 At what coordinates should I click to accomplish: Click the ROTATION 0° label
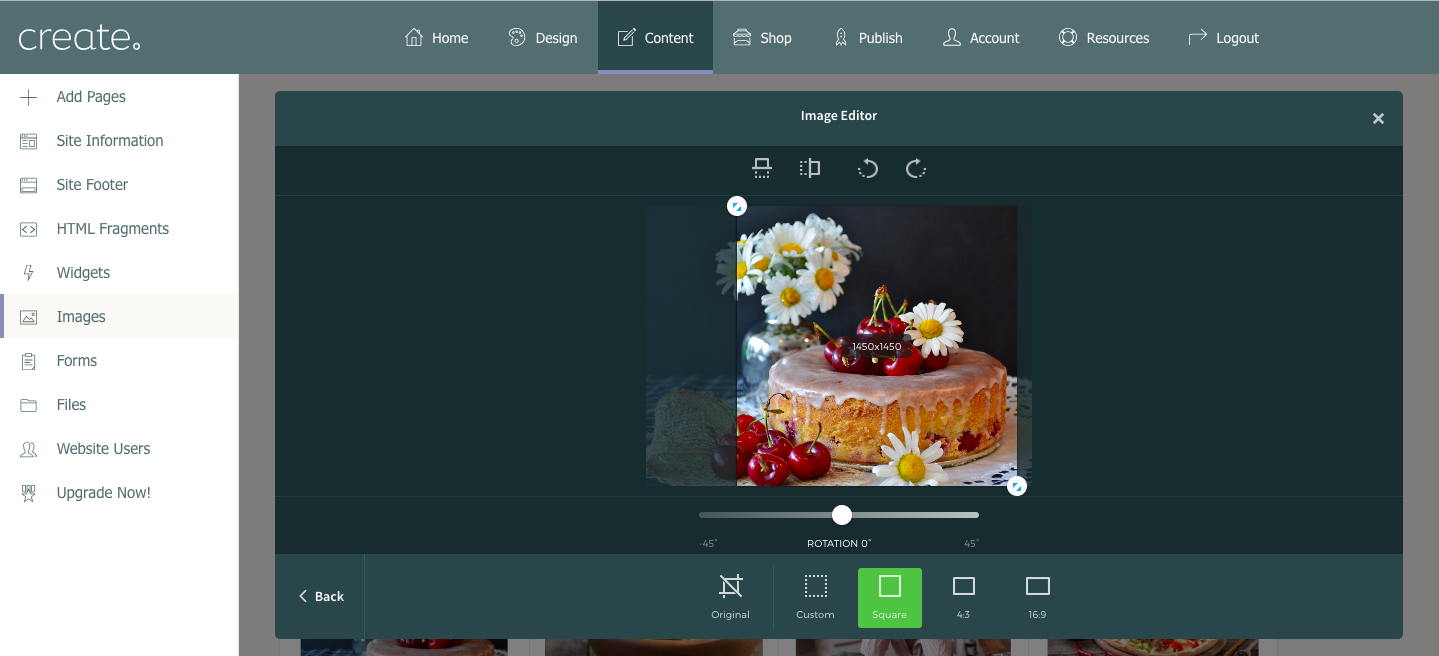pyautogui.click(x=839, y=544)
